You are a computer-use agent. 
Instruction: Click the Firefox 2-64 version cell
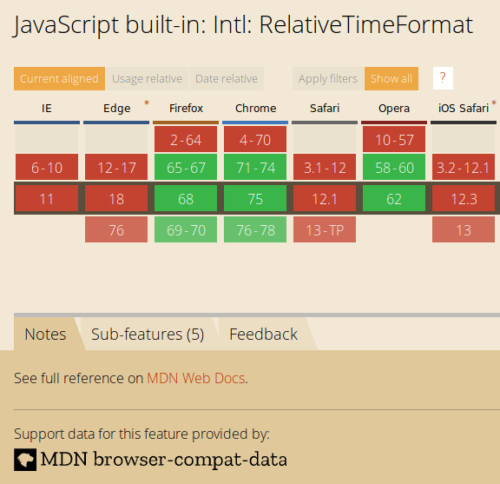186,139
